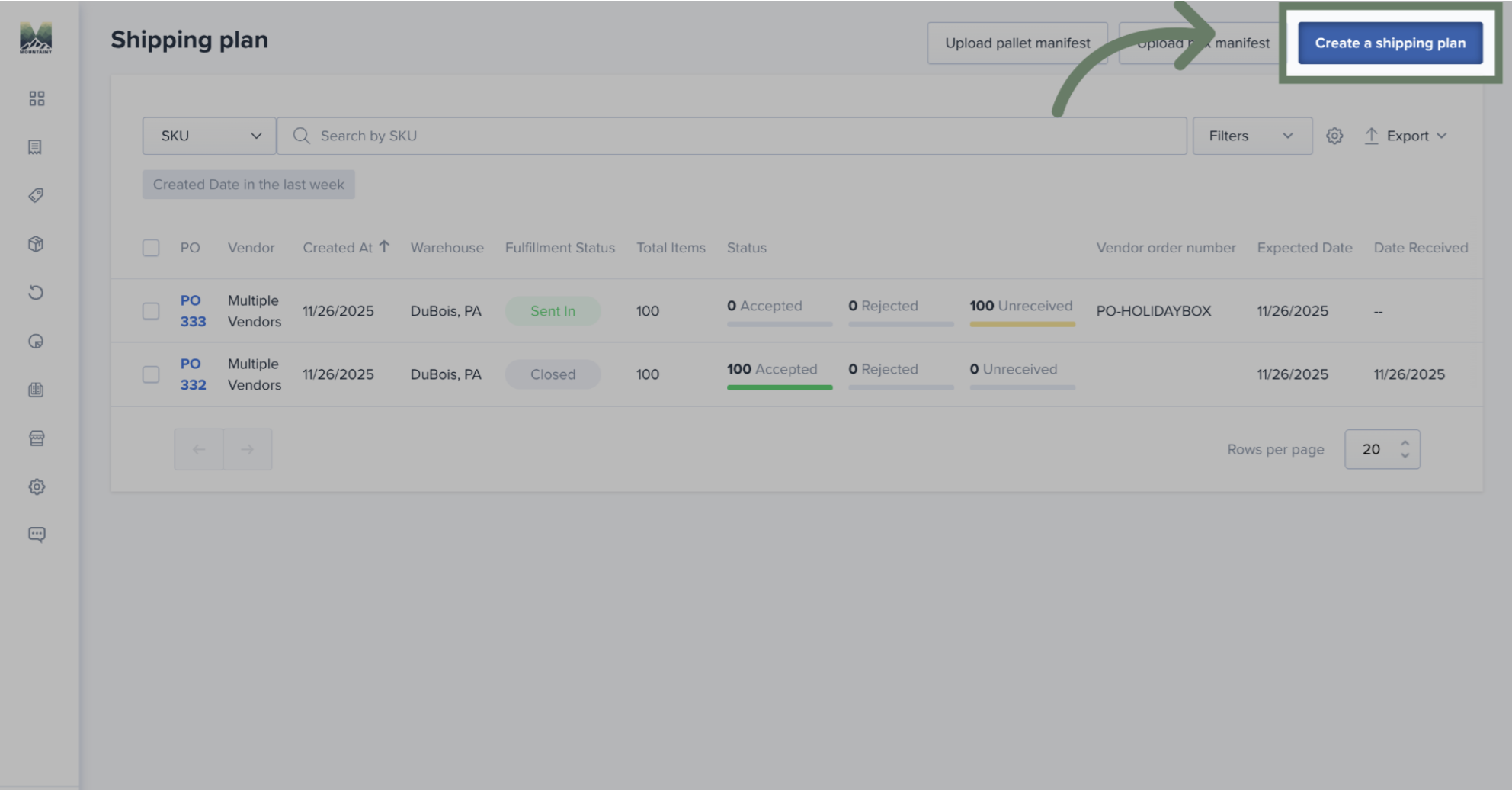Expand the Export dropdown menu

point(1405,136)
